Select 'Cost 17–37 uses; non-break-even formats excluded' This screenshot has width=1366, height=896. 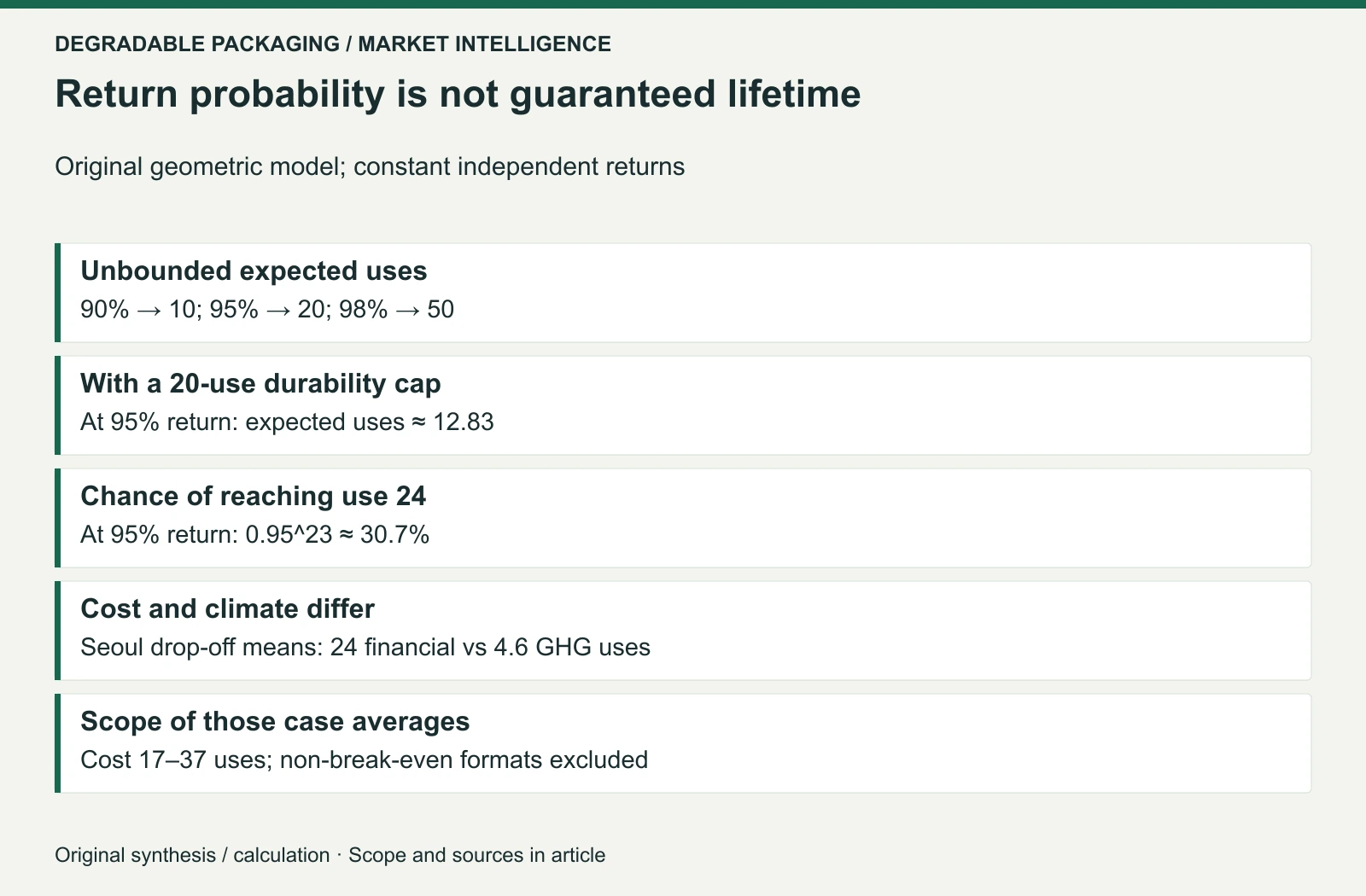[364, 759]
